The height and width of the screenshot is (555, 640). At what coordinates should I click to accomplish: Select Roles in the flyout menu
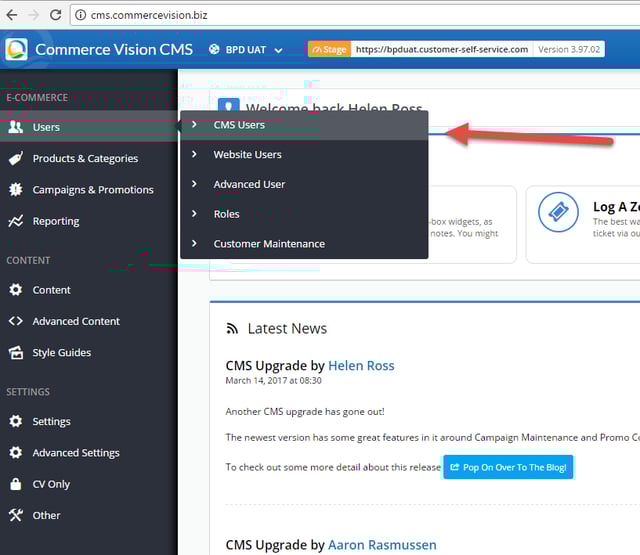(x=304, y=214)
